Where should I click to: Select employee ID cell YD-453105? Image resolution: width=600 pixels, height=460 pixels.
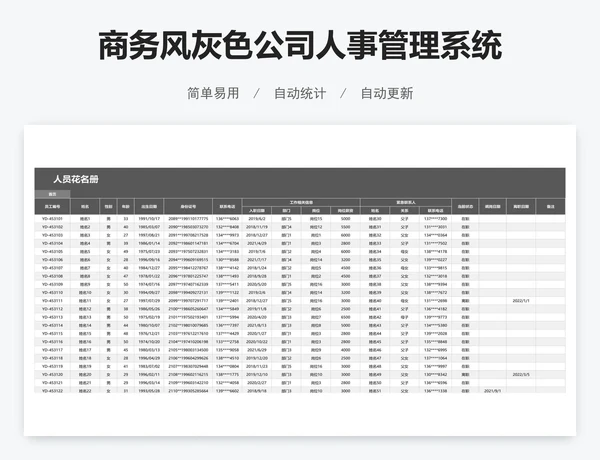[52, 252]
